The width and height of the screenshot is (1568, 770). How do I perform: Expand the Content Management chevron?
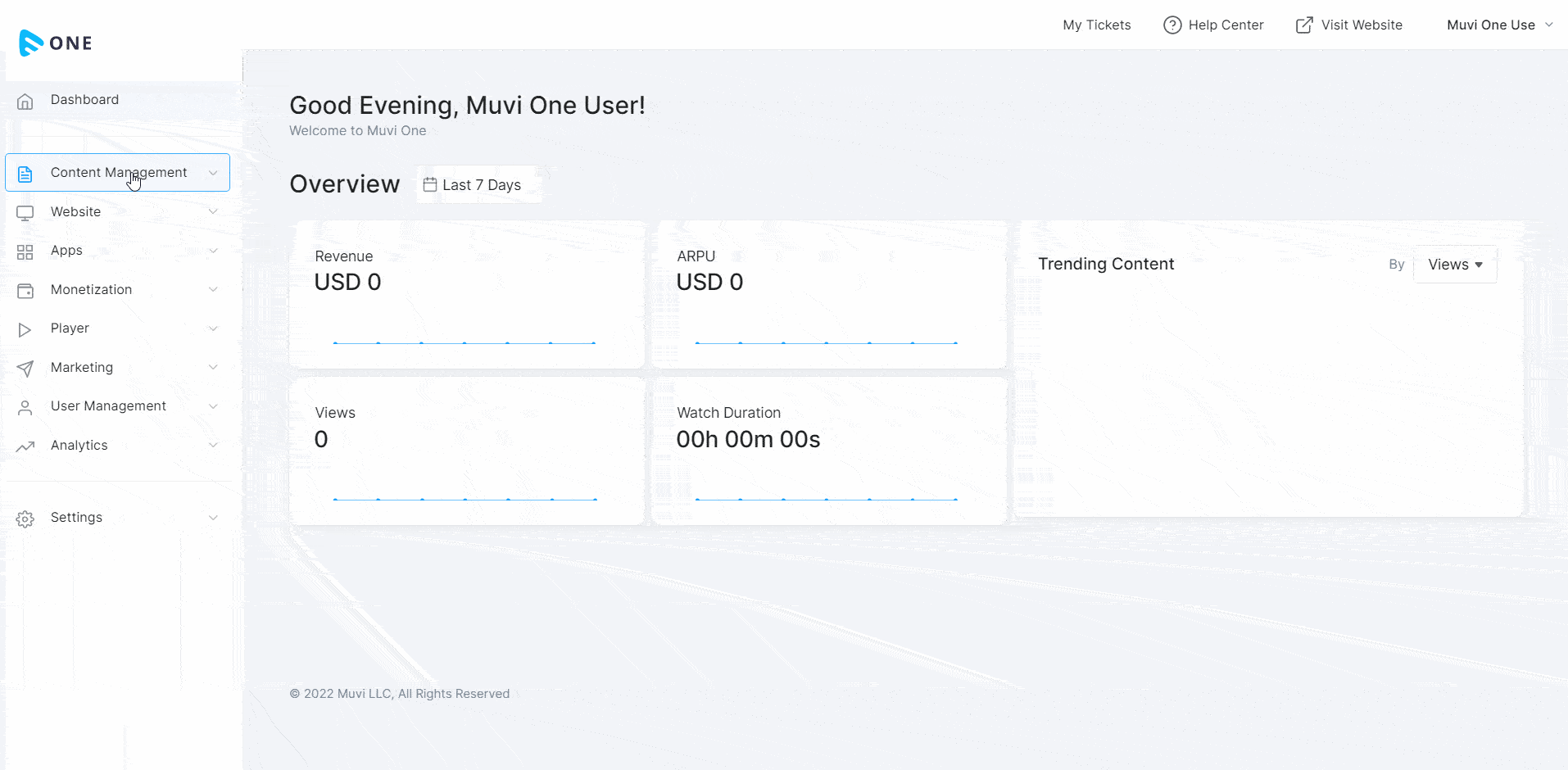(x=213, y=173)
